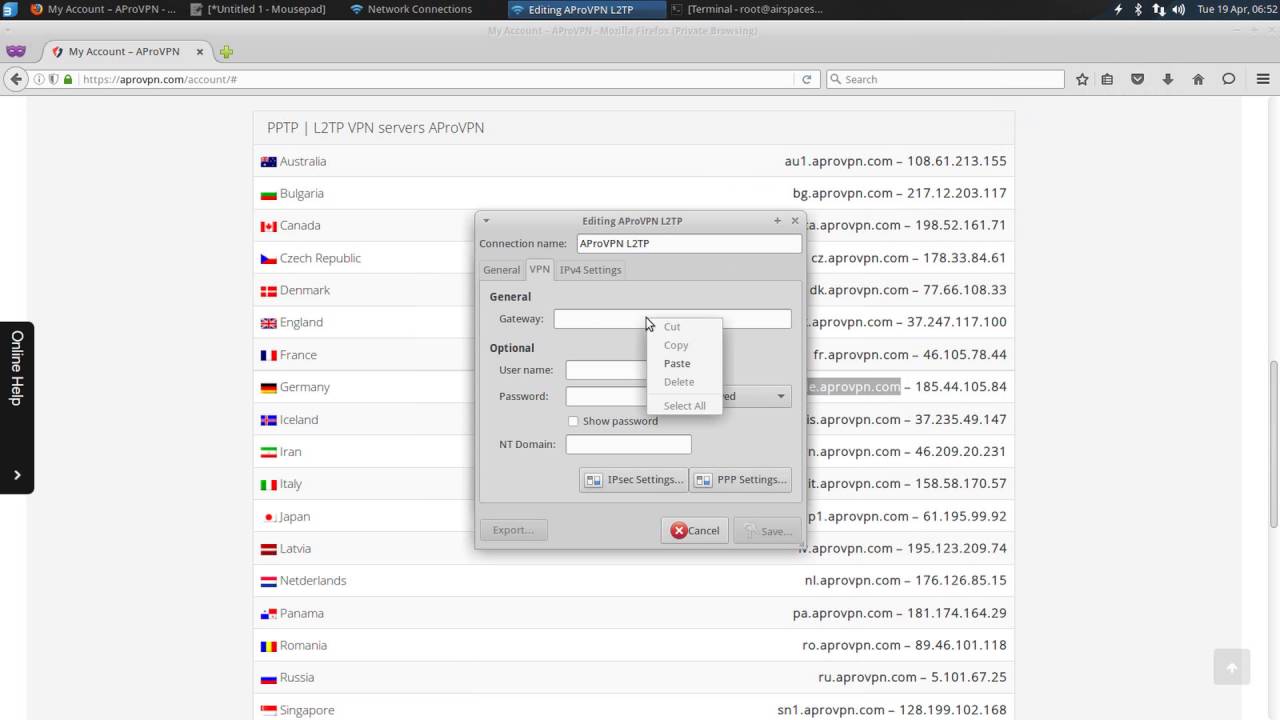Click the Firefox back arrow button
The image size is (1280, 720).
click(15, 79)
